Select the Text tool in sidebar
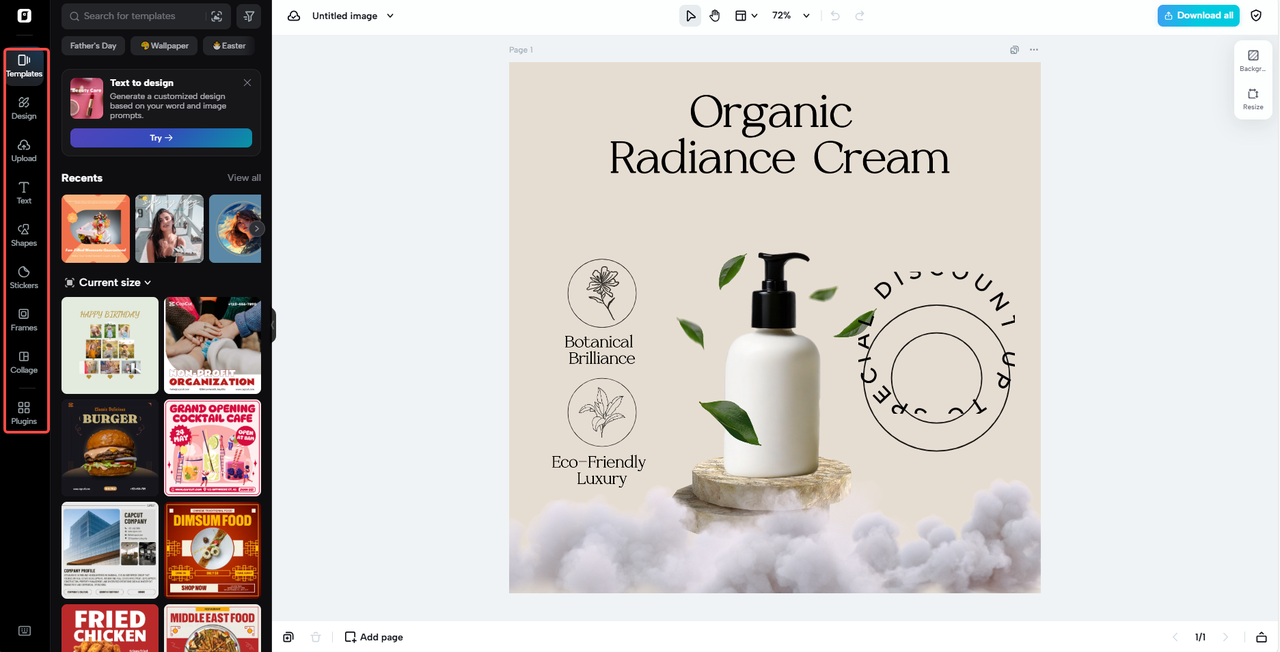 coord(24,193)
